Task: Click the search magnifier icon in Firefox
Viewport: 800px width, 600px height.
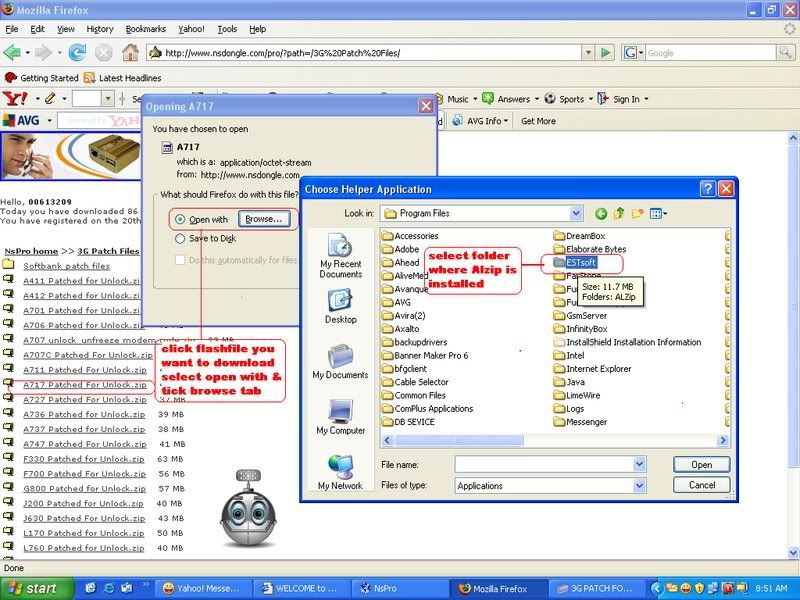Action: [785, 52]
